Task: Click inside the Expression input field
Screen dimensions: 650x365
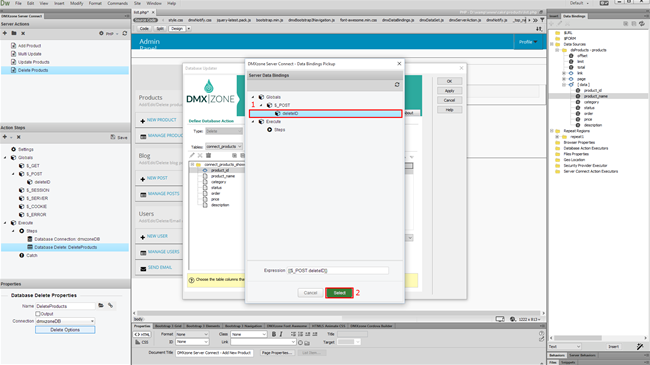Action: click(x=338, y=270)
